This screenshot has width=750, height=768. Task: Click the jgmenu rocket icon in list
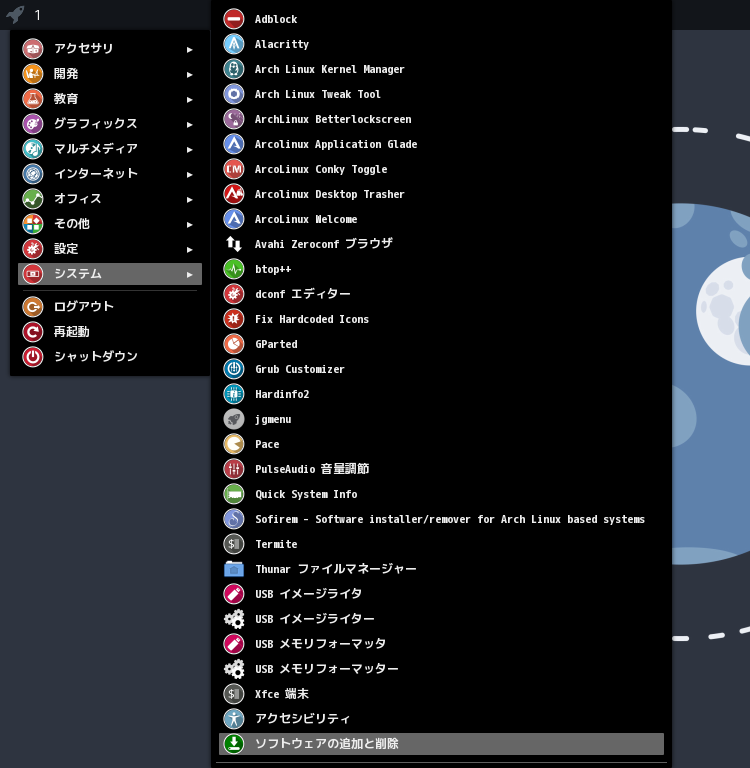[x=234, y=419]
